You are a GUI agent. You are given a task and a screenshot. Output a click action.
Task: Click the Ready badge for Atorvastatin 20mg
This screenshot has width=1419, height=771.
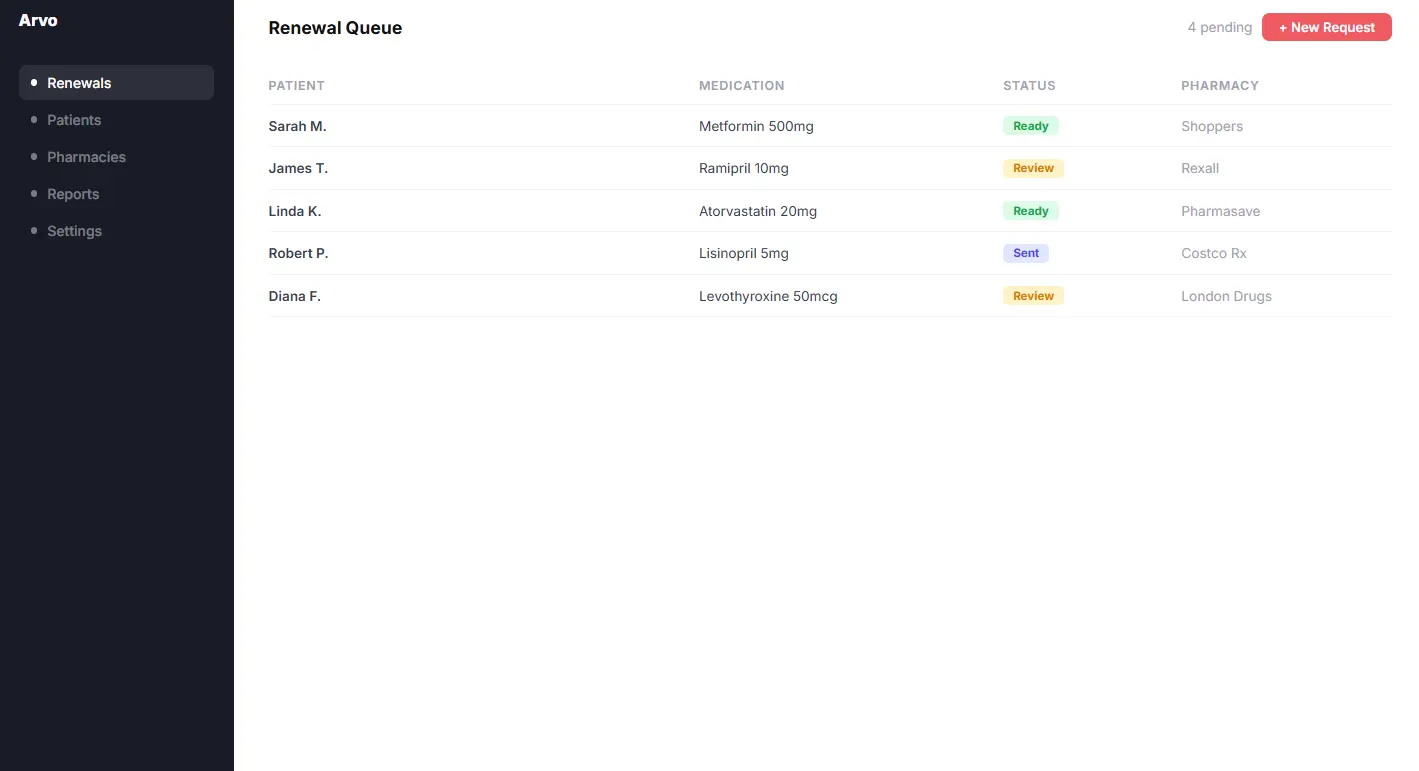(1030, 211)
